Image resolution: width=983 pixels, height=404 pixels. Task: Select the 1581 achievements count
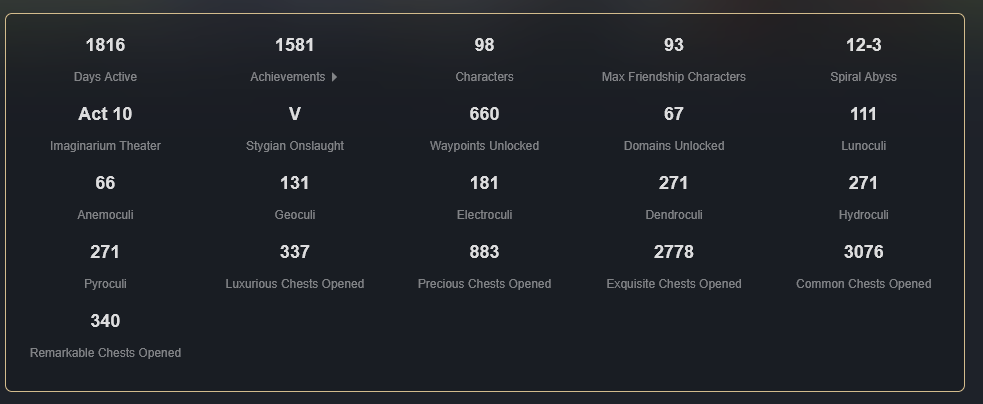pyautogui.click(x=294, y=45)
